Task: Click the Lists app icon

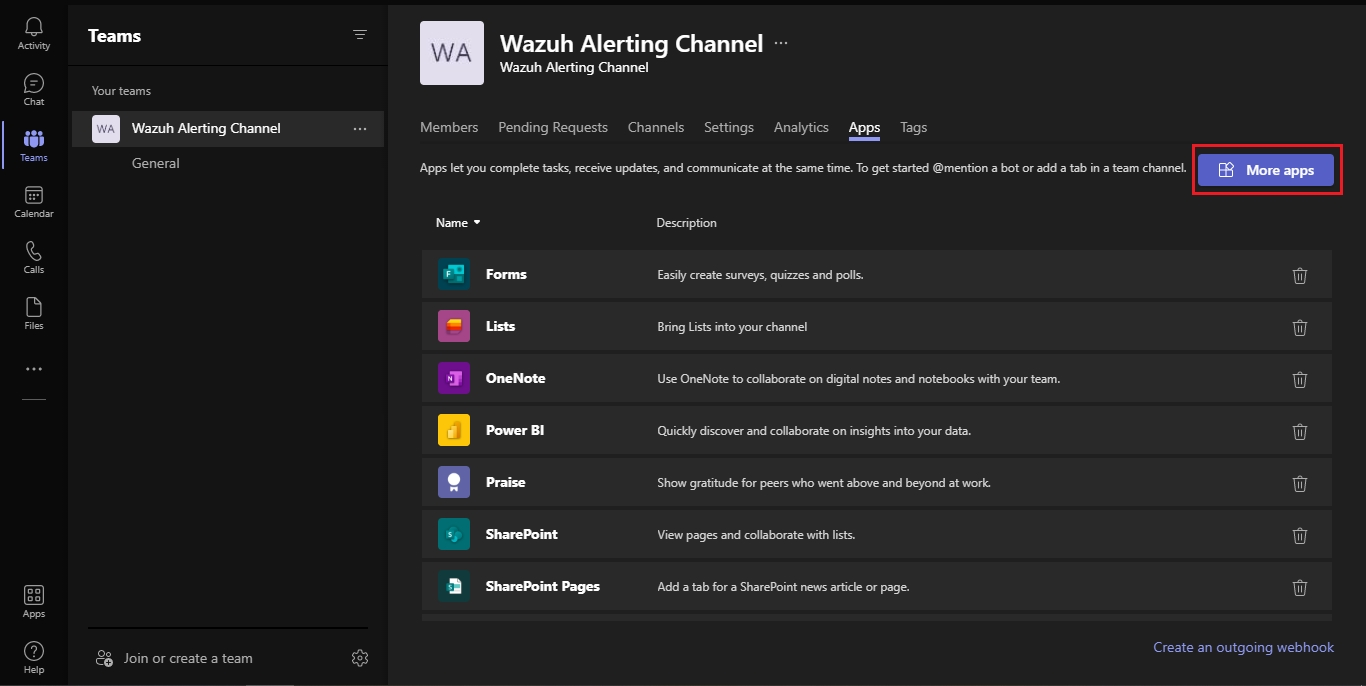Action: coord(454,326)
